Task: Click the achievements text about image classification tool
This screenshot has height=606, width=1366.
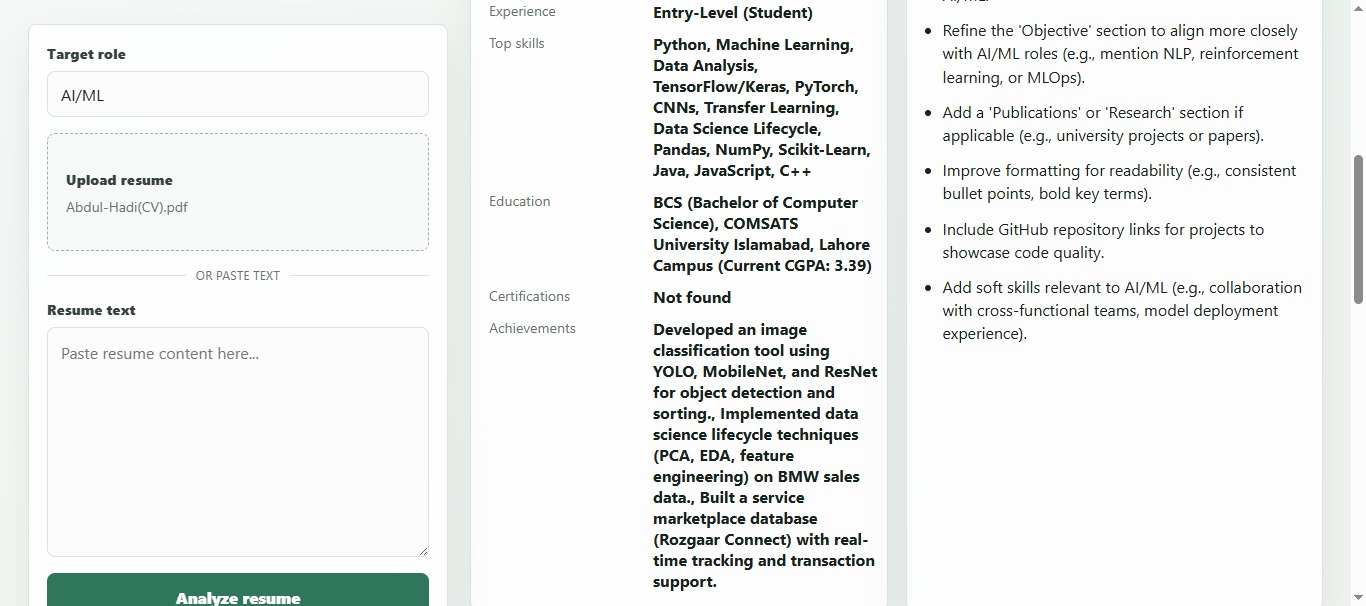Action: 765,455
